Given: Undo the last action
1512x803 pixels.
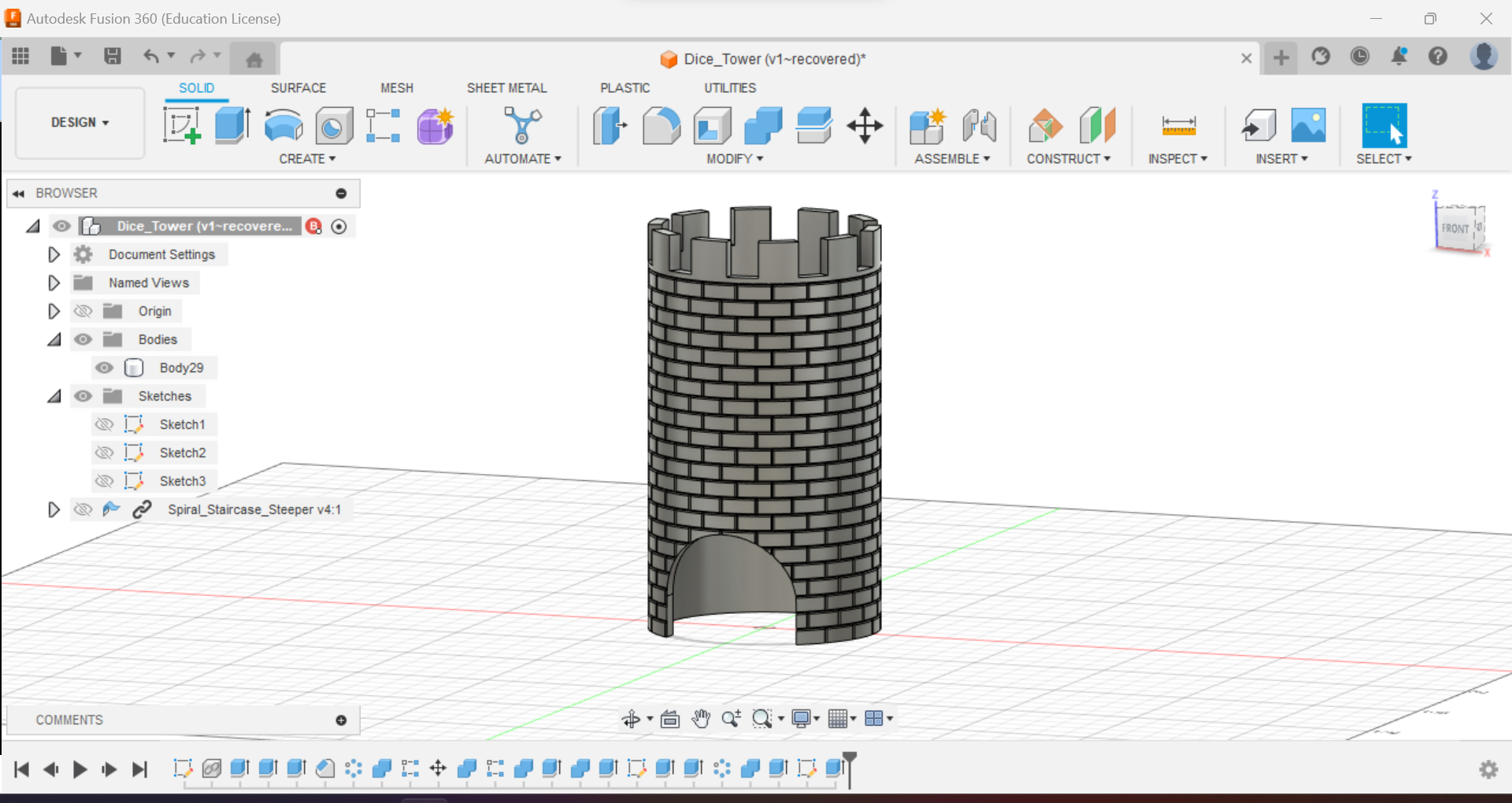Looking at the screenshot, I should (x=152, y=56).
